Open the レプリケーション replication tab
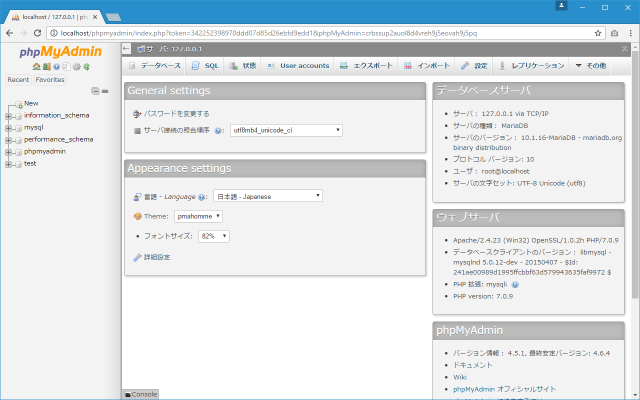The height and width of the screenshot is (400, 640). click(531, 66)
